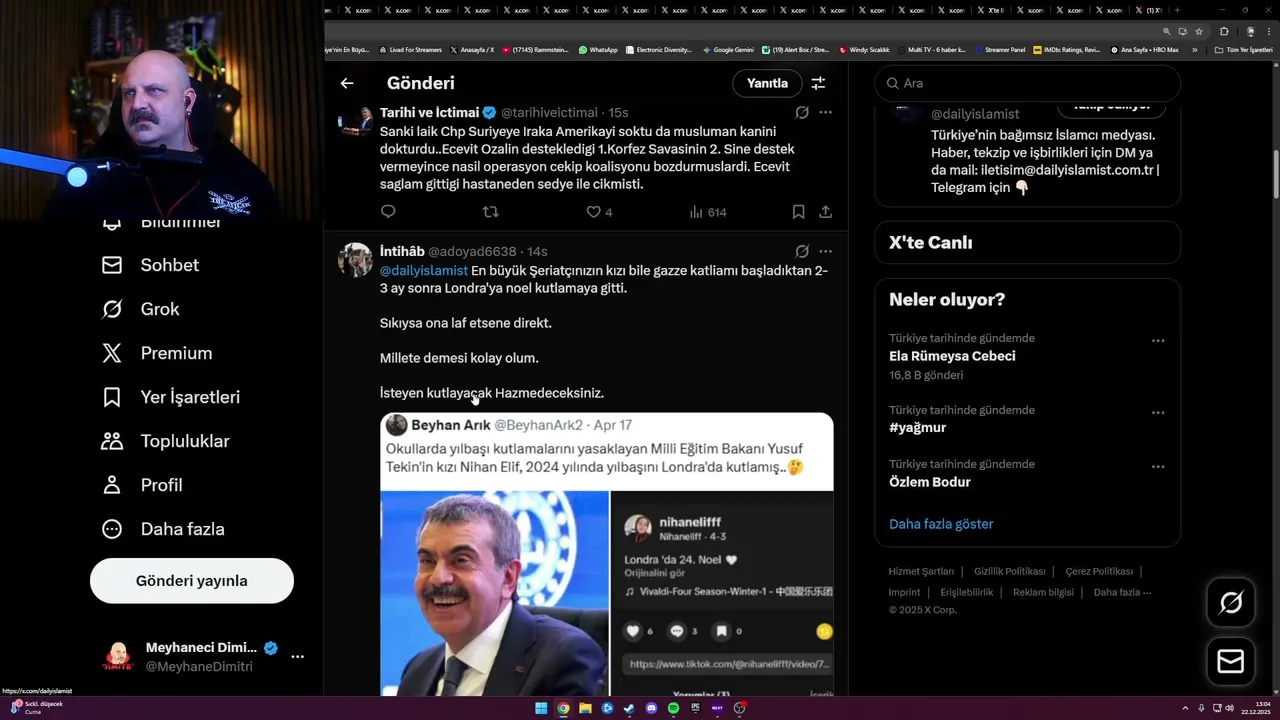Reply to the Tarihi ve İctimai post
1280x720 pixels.
[388, 212]
